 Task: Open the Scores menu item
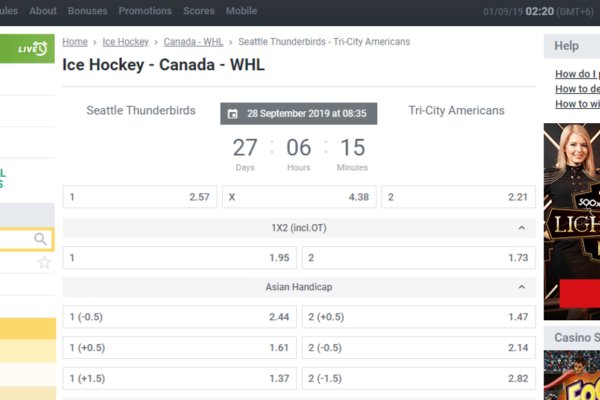pyautogui.click(x=199, y=11)
